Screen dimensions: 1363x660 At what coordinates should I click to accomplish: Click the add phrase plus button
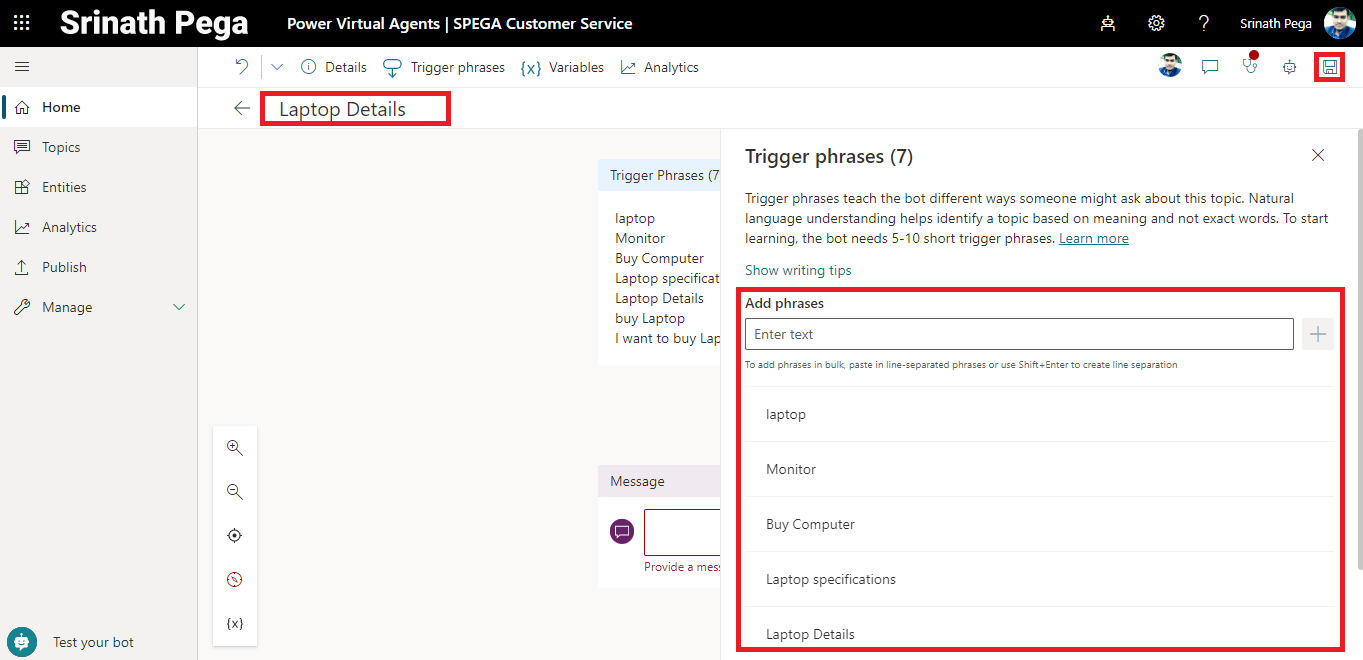tap(1318, 334)
